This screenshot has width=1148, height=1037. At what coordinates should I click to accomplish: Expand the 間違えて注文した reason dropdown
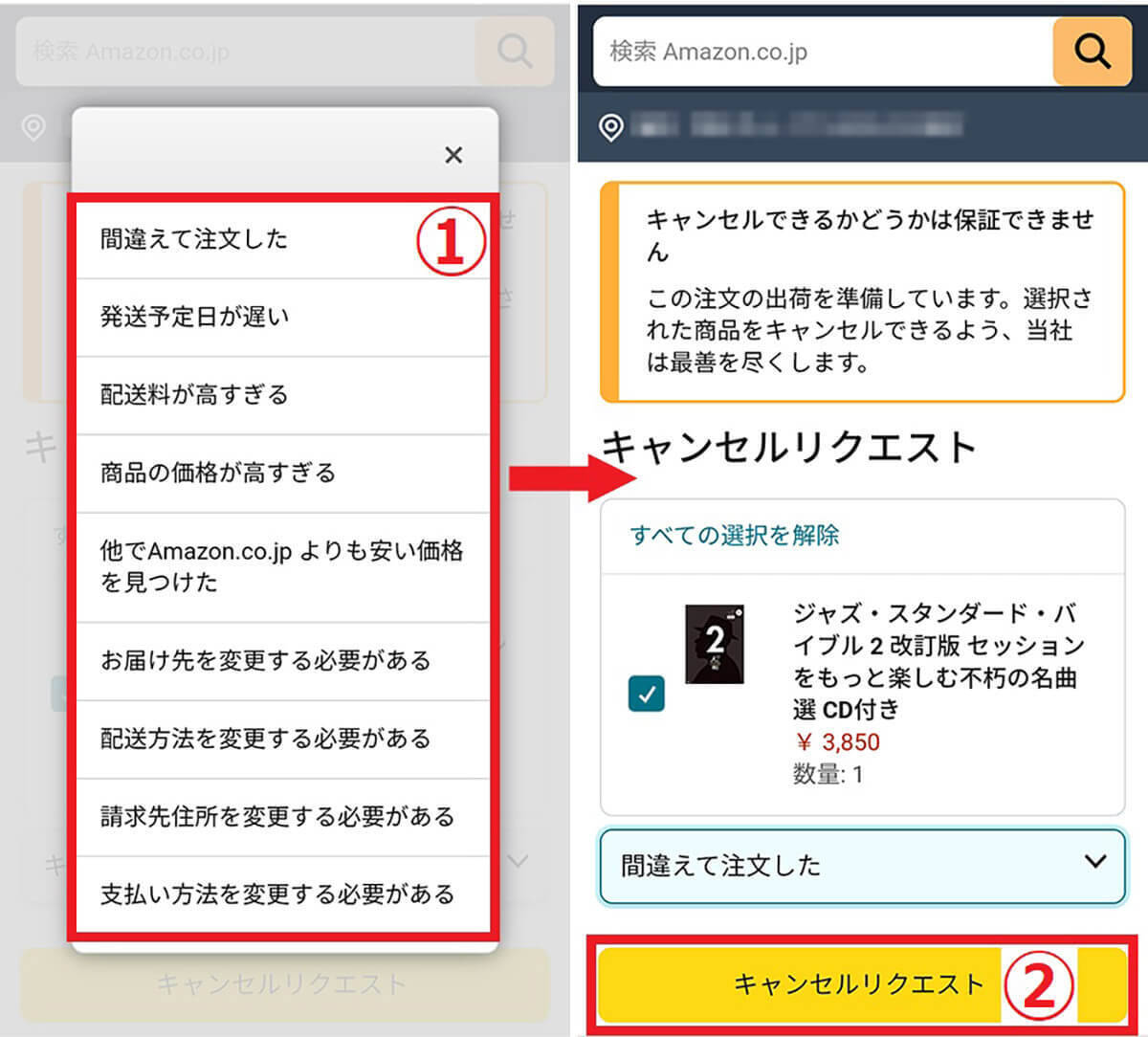862,866
